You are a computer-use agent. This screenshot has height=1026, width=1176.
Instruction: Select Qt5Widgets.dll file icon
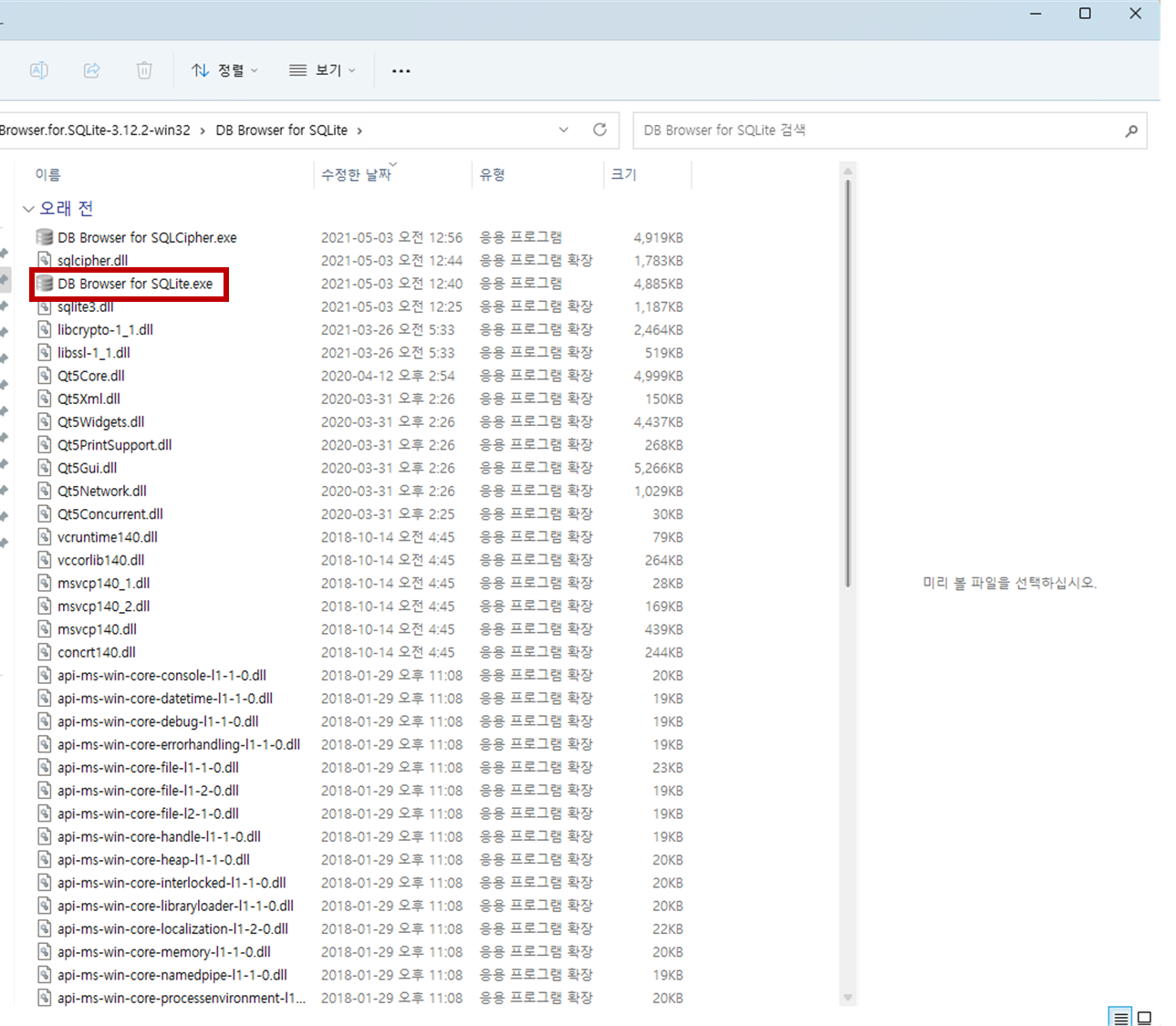point(44,421)
